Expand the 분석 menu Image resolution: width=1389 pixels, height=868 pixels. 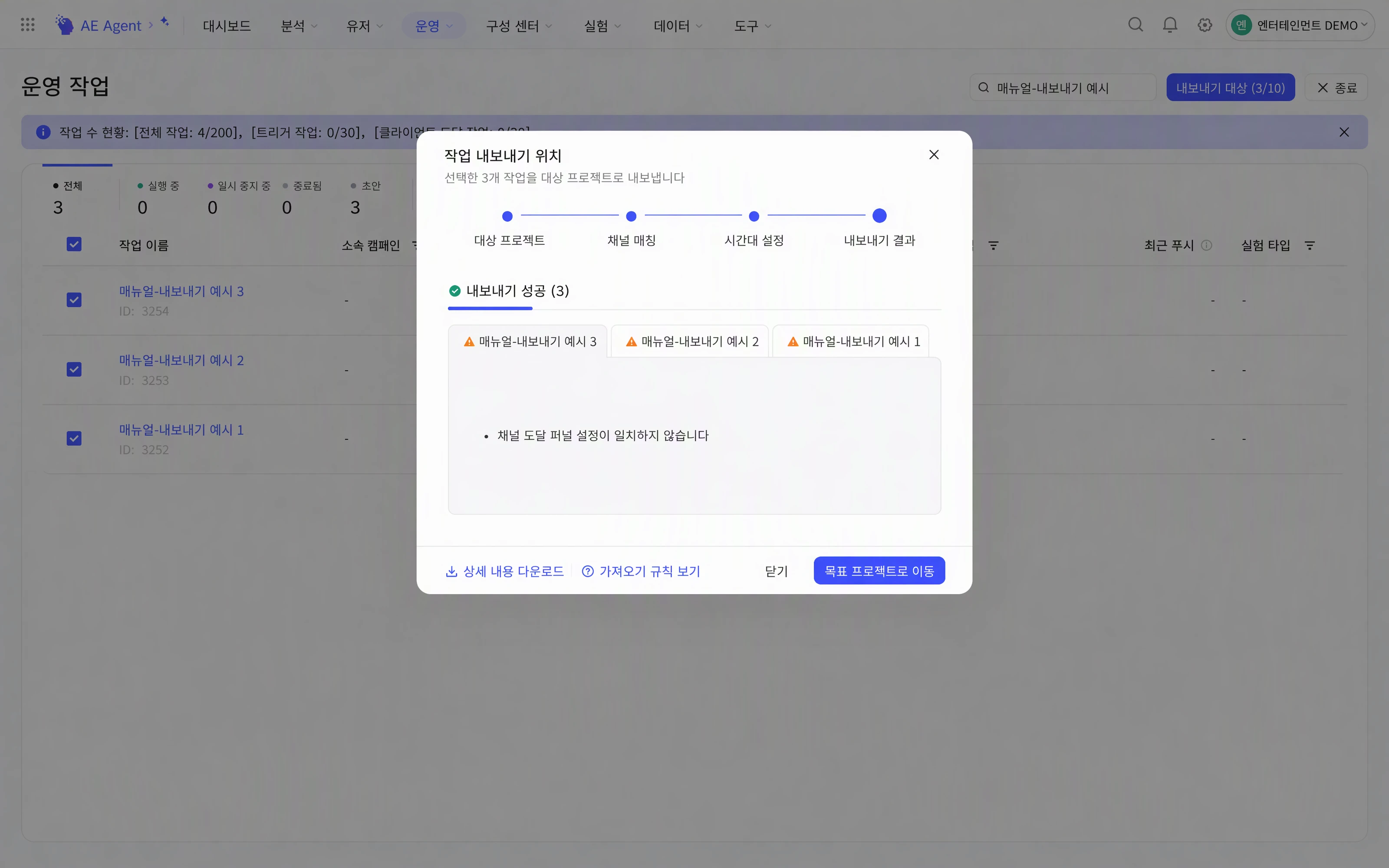(299, 26)
